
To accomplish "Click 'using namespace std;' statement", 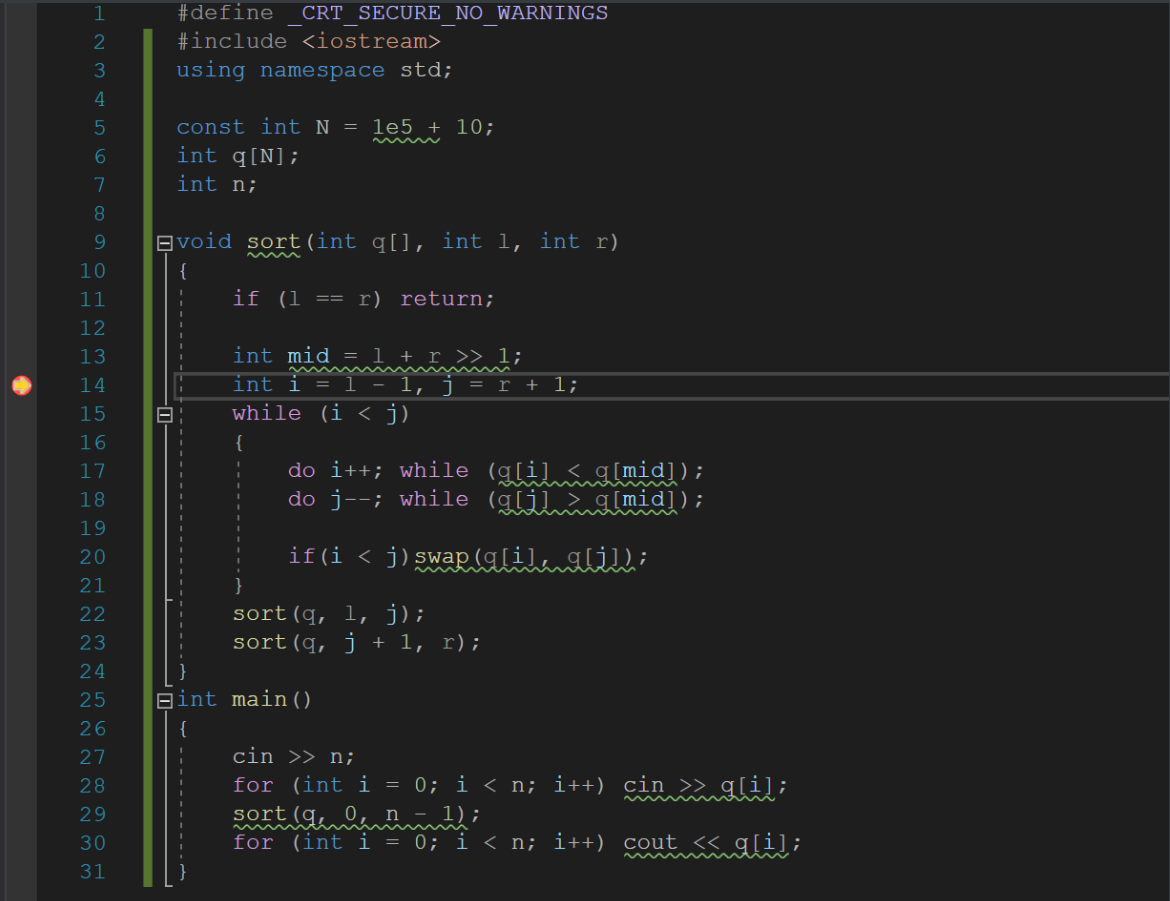I will point(314,70).
